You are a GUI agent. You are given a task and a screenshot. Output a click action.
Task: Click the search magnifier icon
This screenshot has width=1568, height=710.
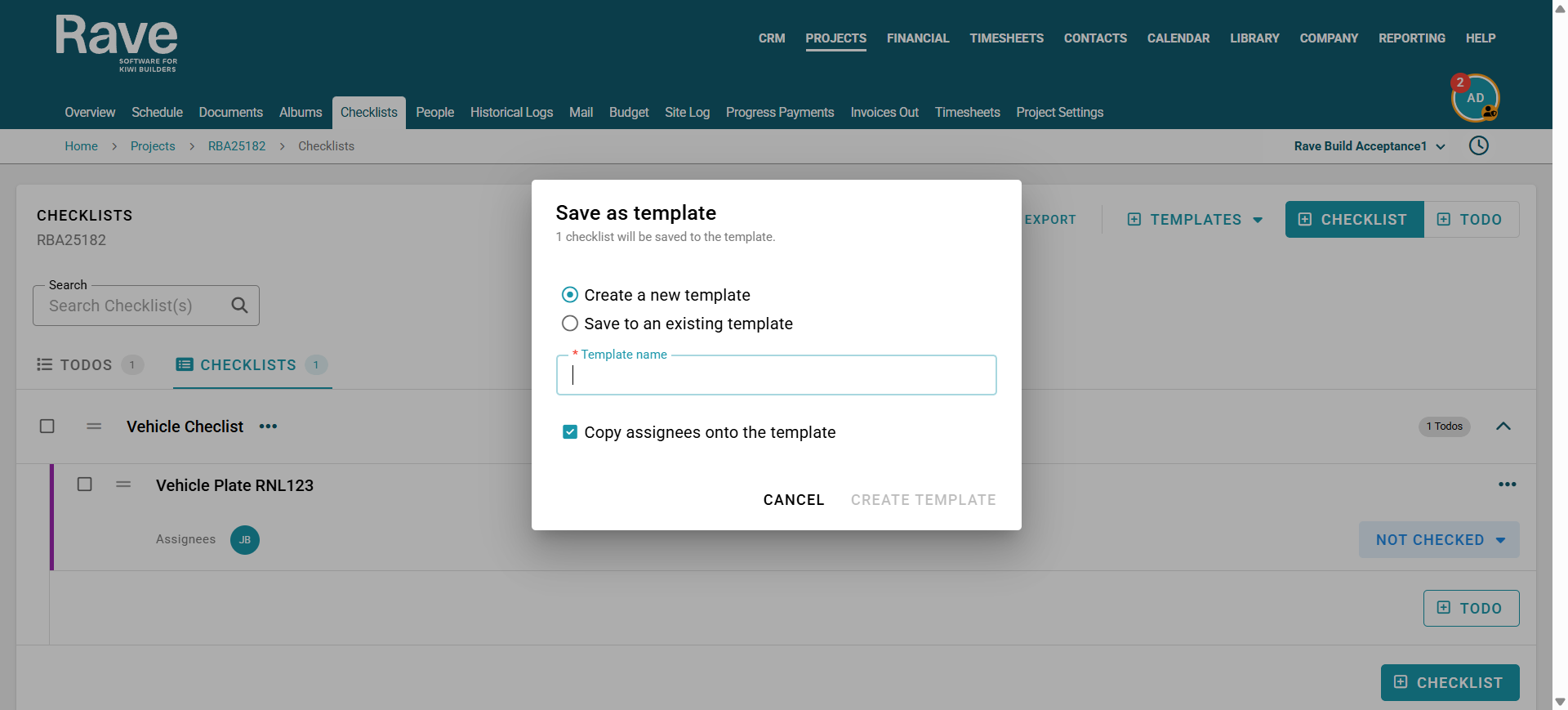(239, 306)
